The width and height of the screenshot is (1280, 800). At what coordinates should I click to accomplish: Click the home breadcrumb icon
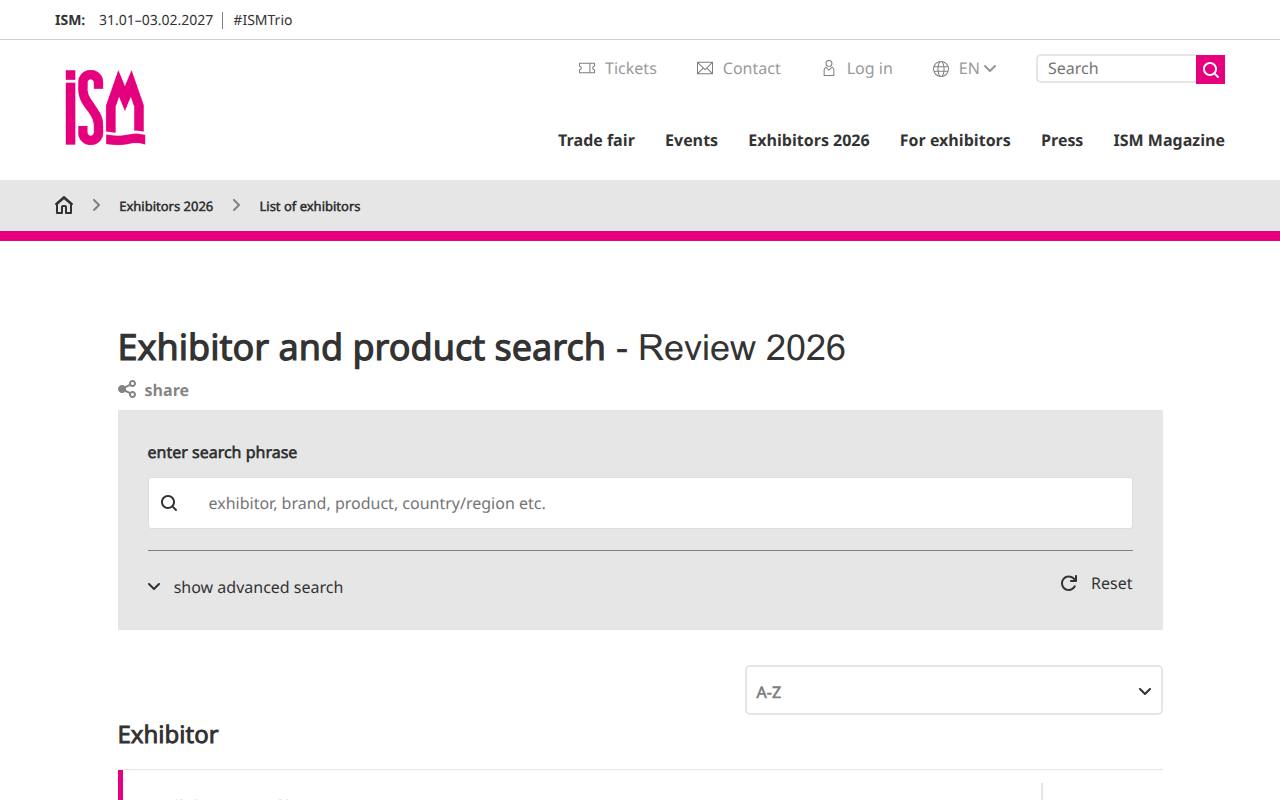64,206
